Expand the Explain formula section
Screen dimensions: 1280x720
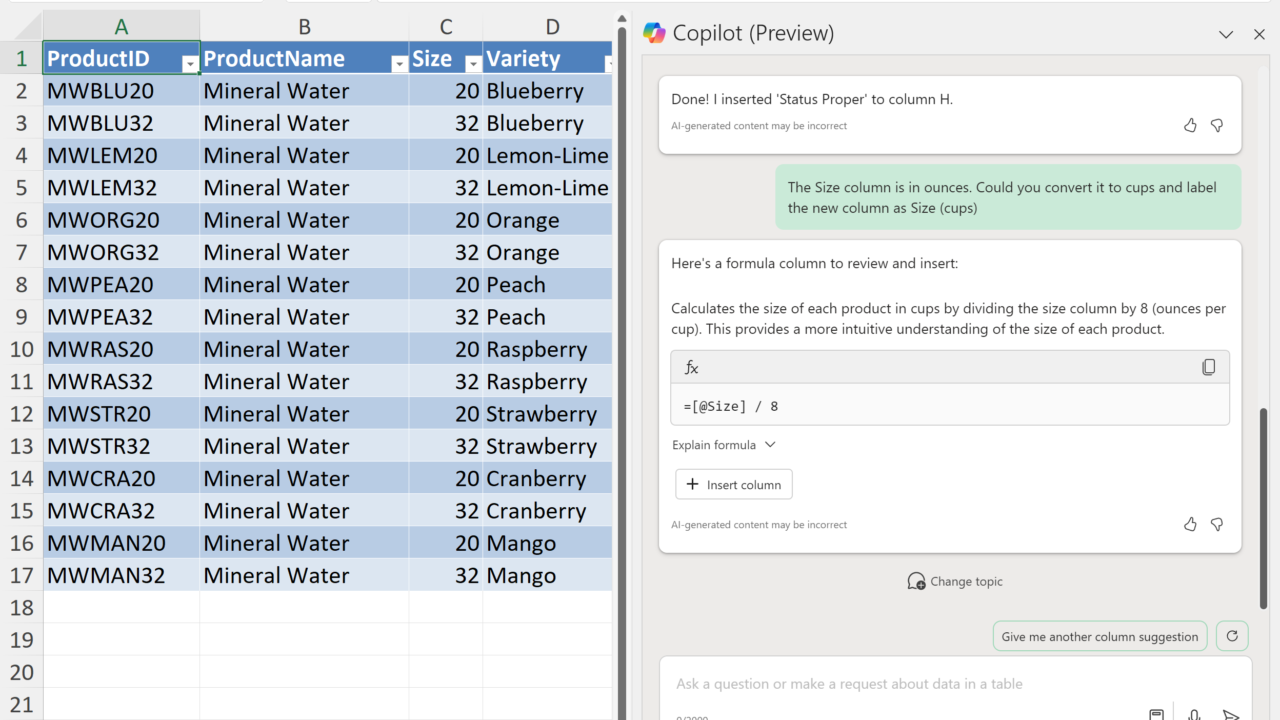point(724,445)
